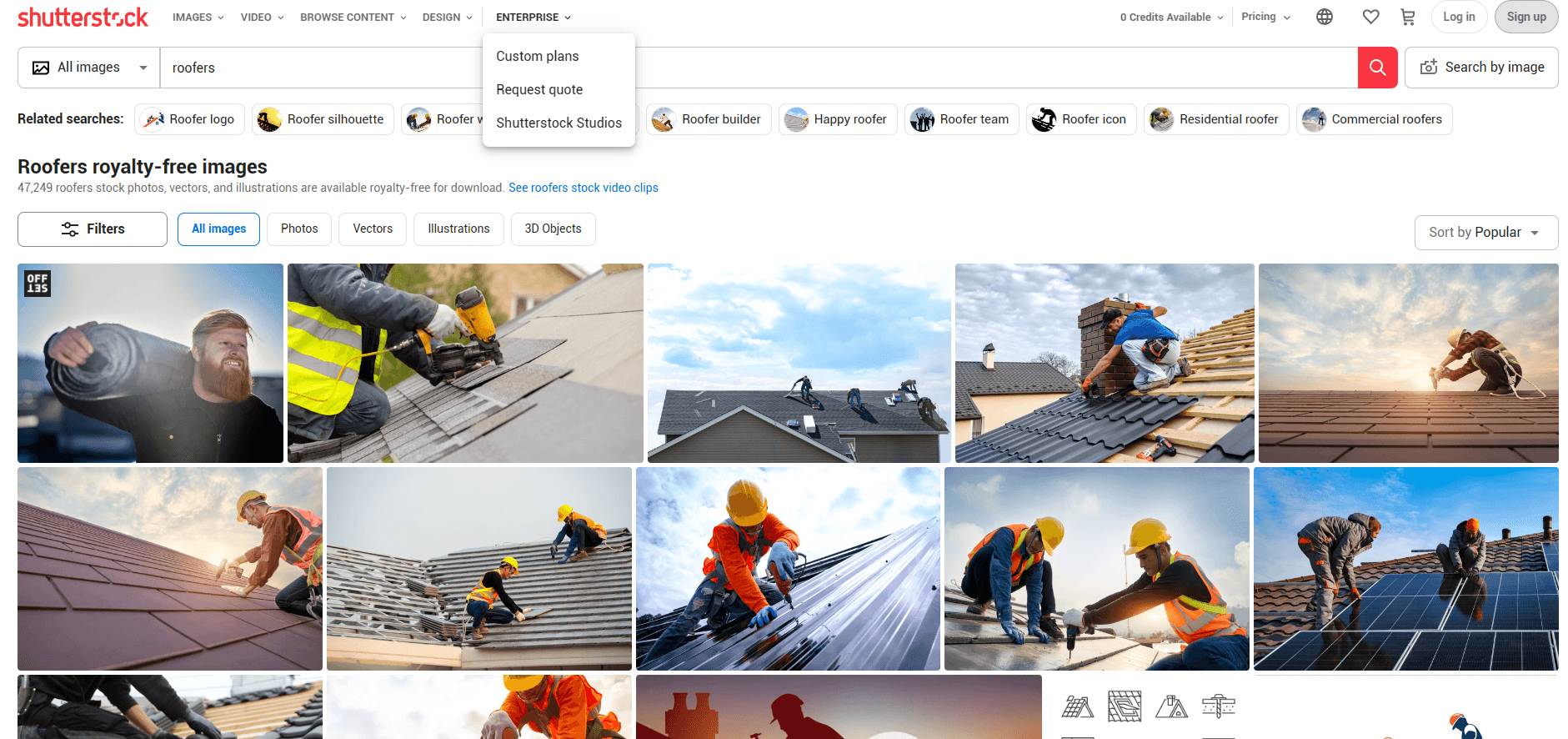This screenshot has height=739, width=1568.
Task: Open the language globe icon
Action: pyautogui.click(x=1324, y=17)
